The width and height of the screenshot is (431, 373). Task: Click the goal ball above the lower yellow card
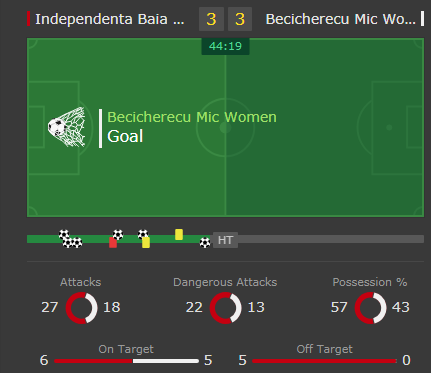tap(143, 234)
